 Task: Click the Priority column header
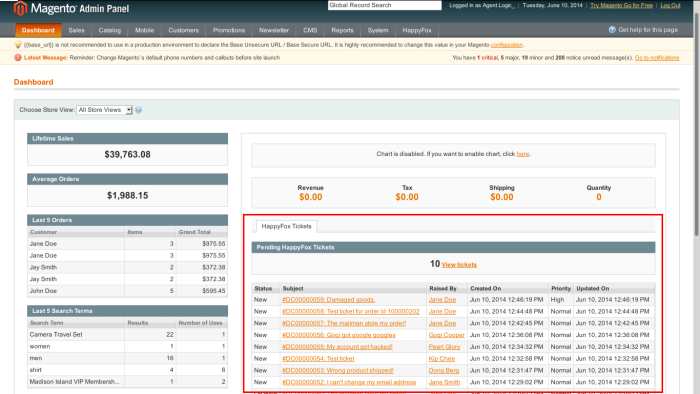[x=561, y=289]
